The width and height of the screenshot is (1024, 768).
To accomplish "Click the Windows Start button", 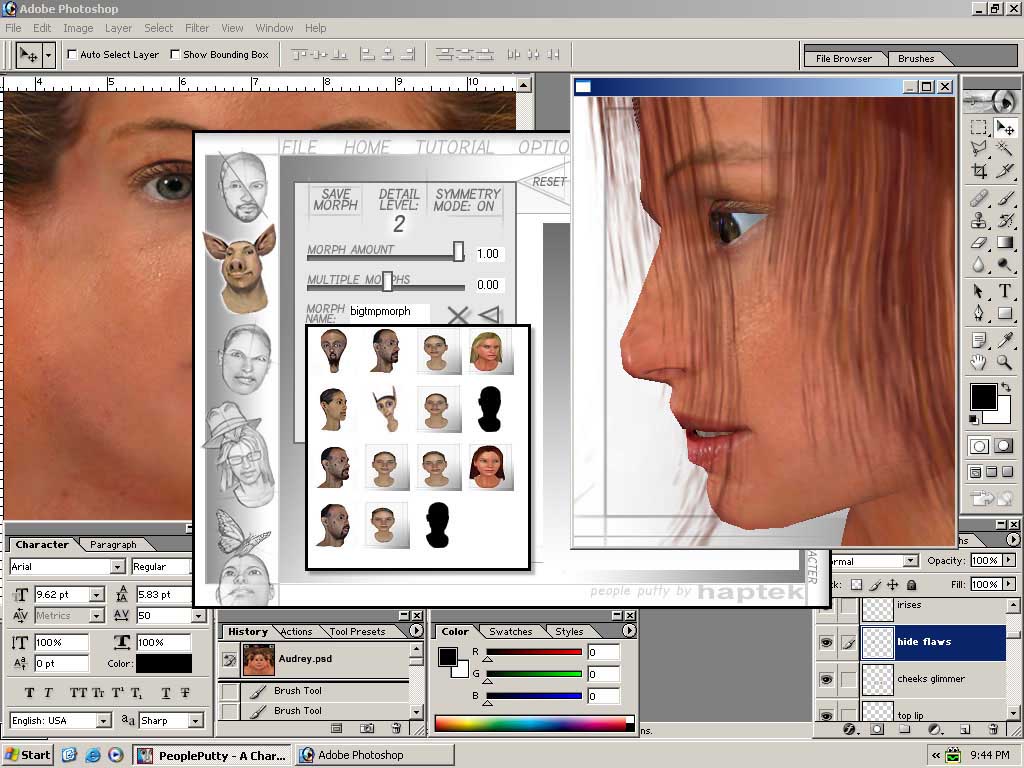I will (x=27, y=755).
